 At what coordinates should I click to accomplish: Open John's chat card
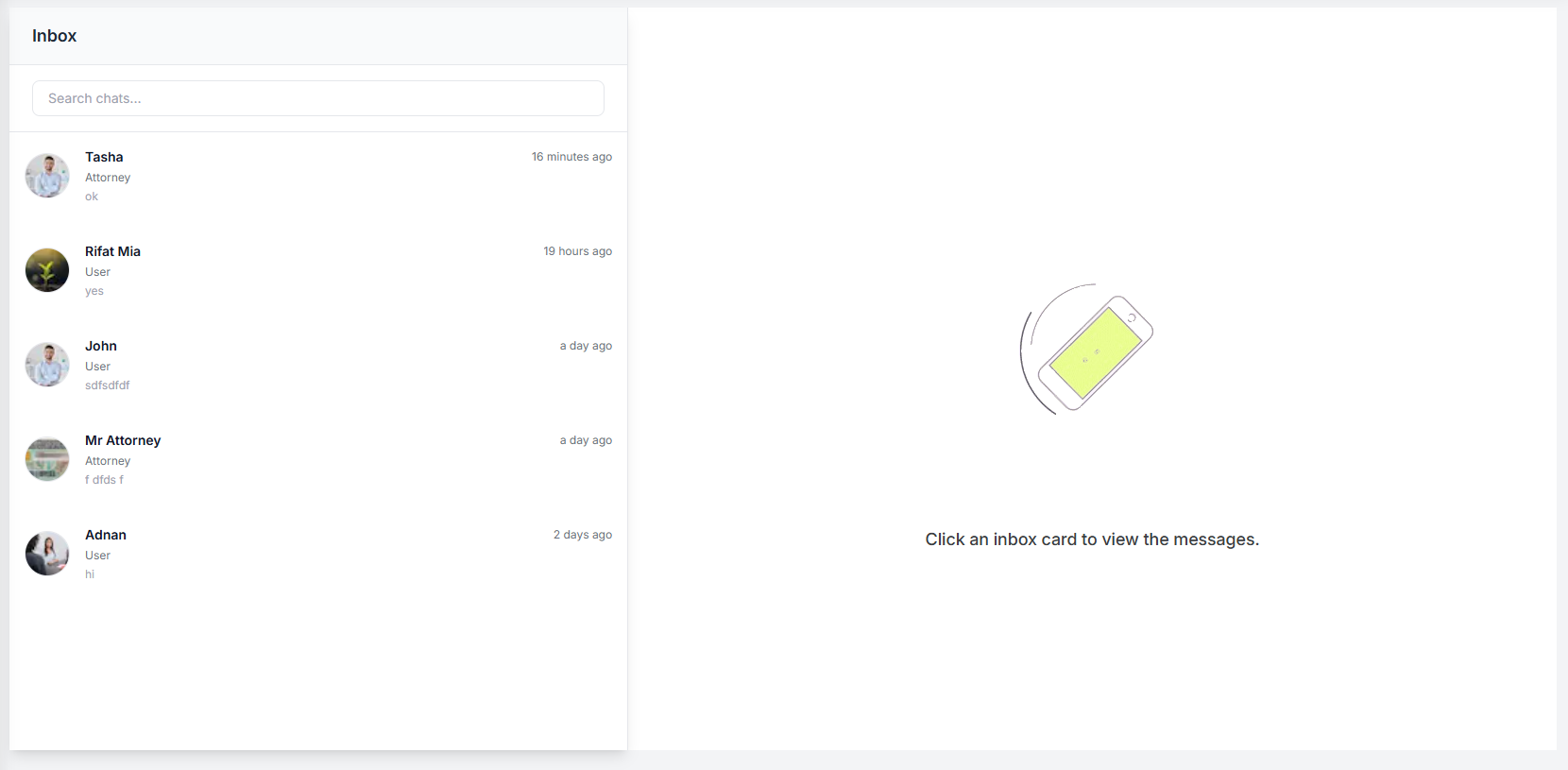click(318, 366)
